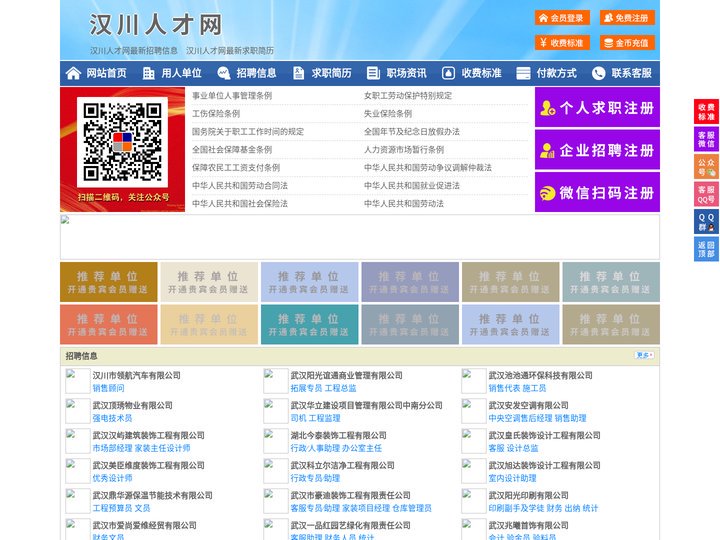Click the news icon beside 职场资讯
The image size is (720, 540).
tap(373, 73)
